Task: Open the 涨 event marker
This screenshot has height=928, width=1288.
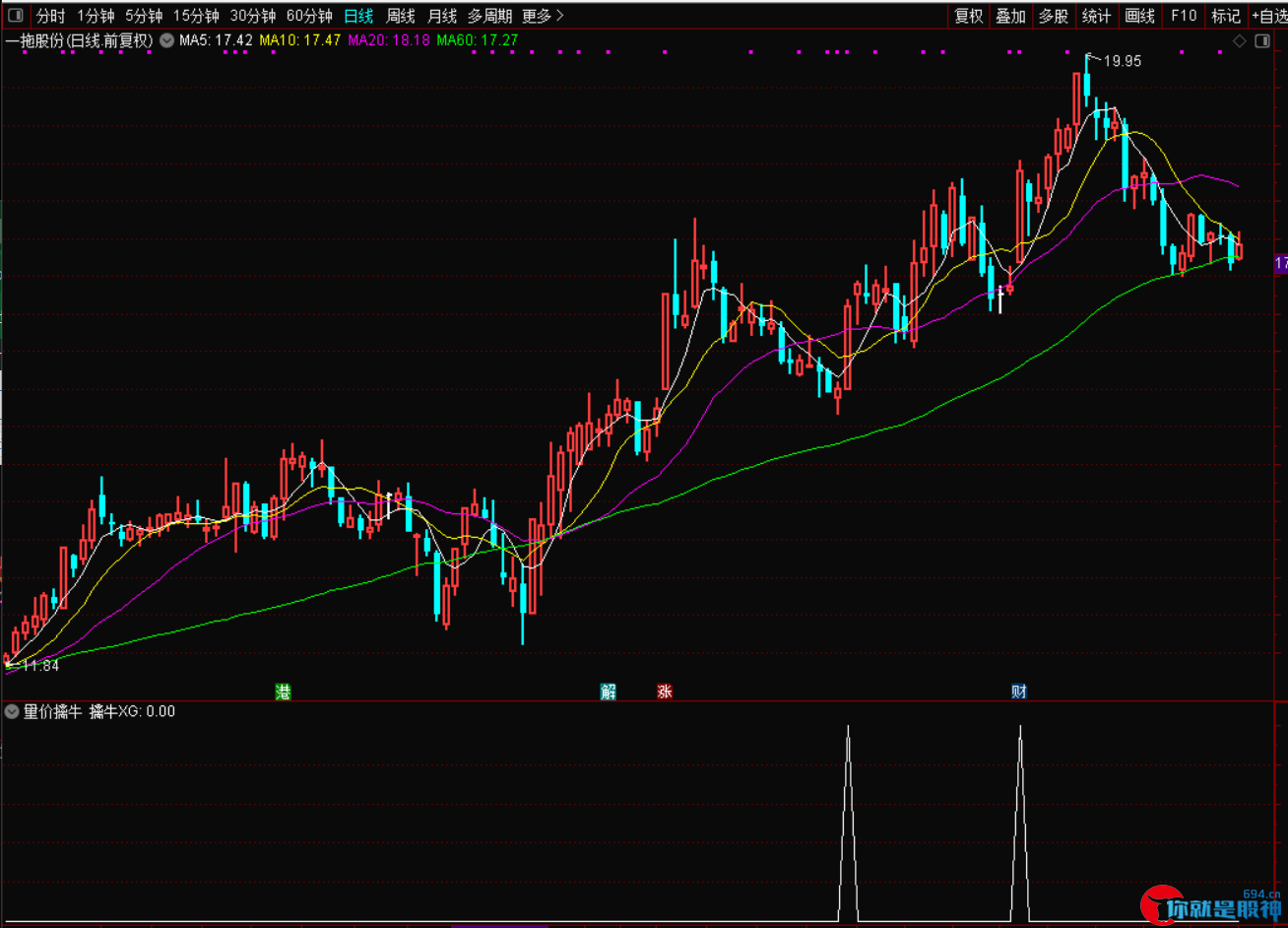Action: pyautogui.click(x=665, y=692)
